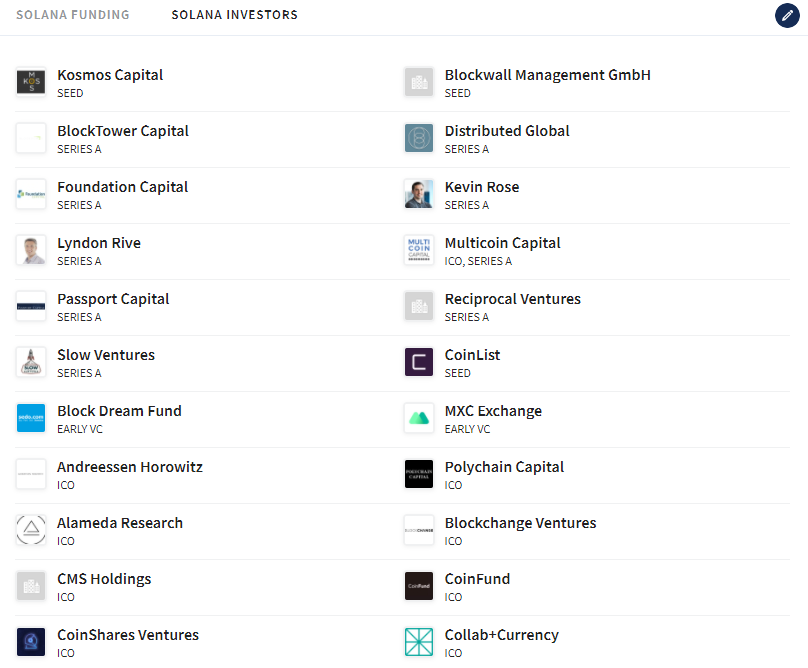Click the Block Dream Fund logo
Viewport: 808px width, 668px height.
(31, 418)
